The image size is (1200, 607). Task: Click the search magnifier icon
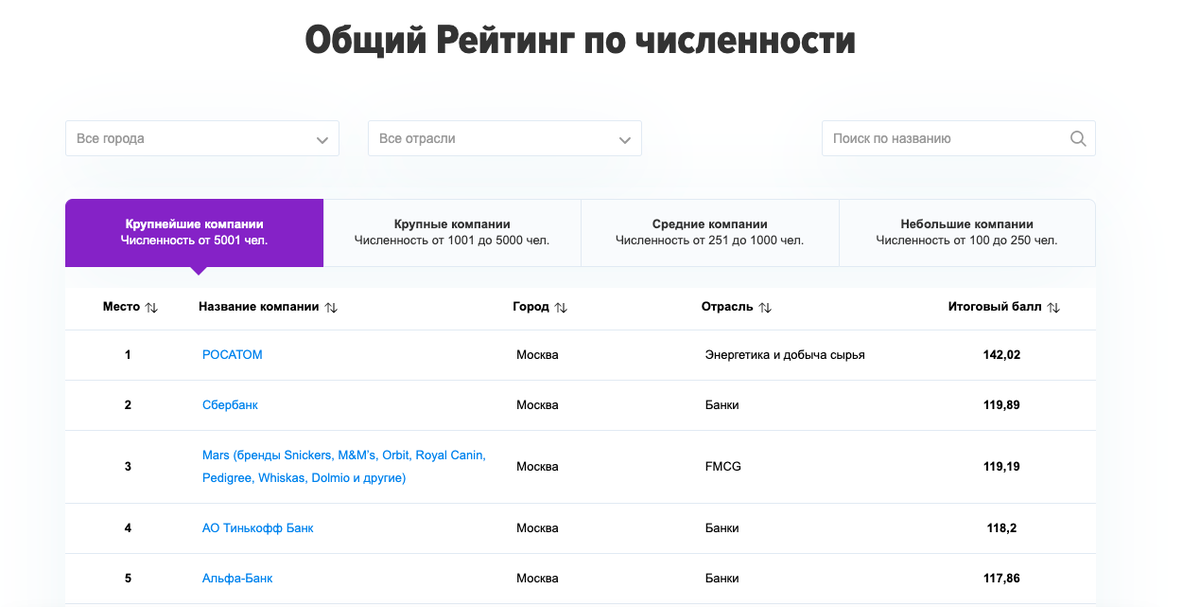[1077, 139]
